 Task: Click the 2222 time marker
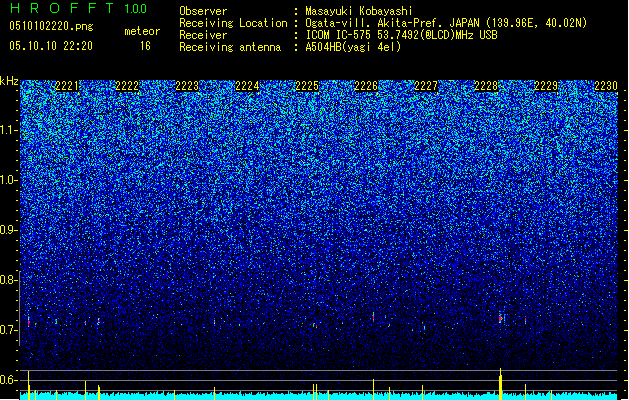click(x=127, y=86)
